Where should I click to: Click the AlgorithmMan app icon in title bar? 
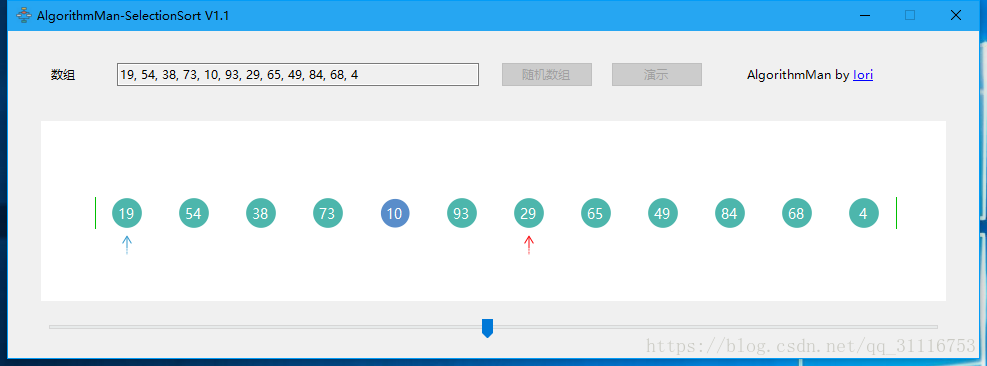(x=24, y=16)
